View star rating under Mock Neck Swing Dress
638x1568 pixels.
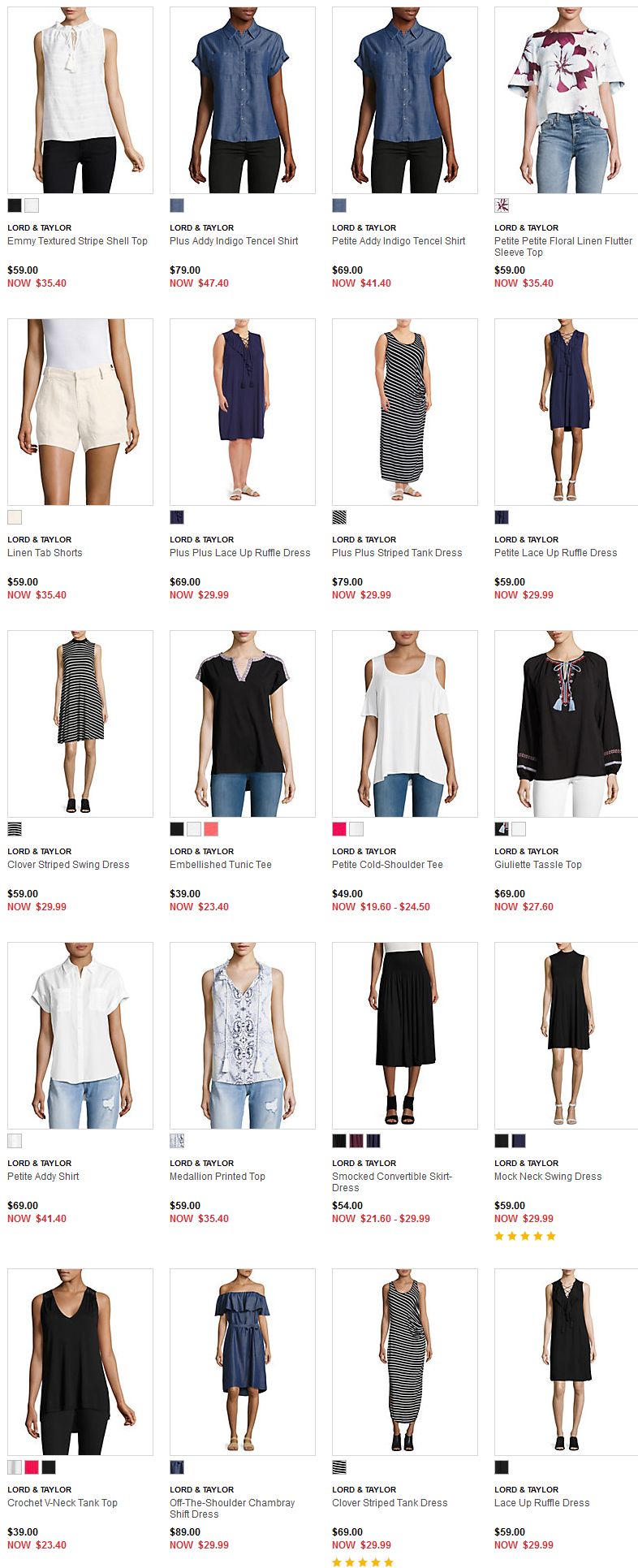pyautogui.click(x=525, y=1236)
